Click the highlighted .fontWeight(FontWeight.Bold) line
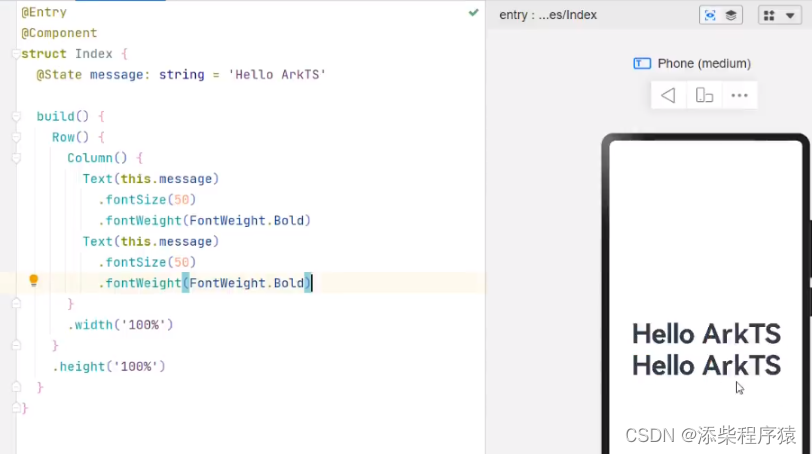The width and height of the screenshot is (812, 454). pyautogui.click(x=205, y=283)
